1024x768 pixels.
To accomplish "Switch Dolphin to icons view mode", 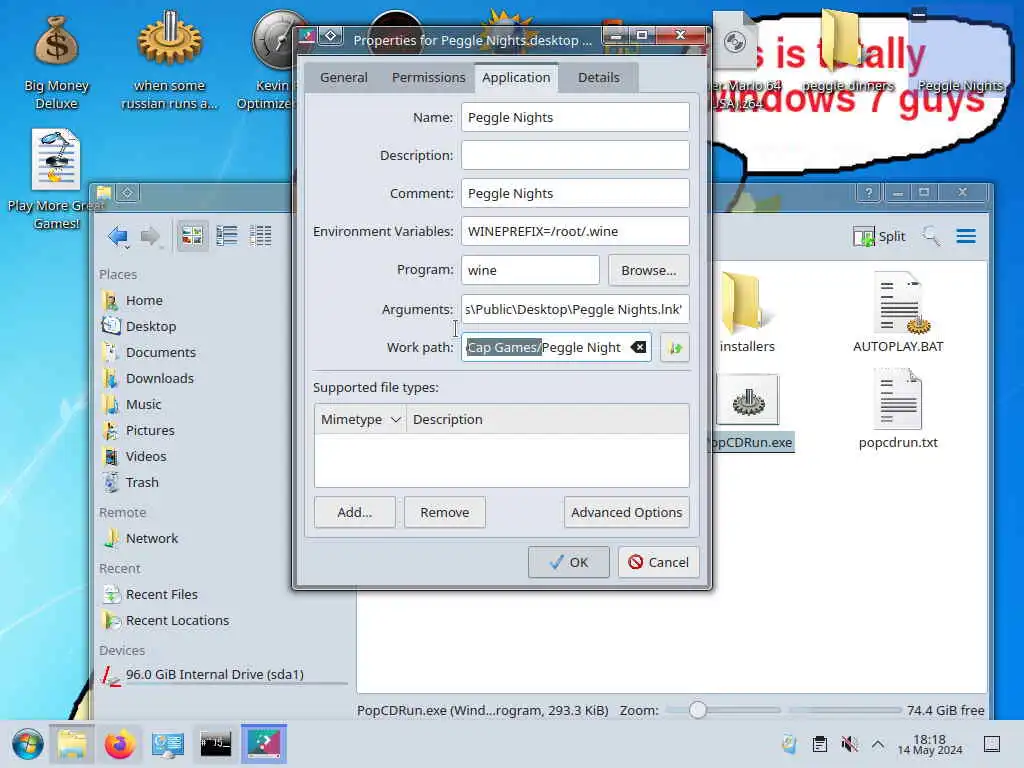I will coord(192,236).
